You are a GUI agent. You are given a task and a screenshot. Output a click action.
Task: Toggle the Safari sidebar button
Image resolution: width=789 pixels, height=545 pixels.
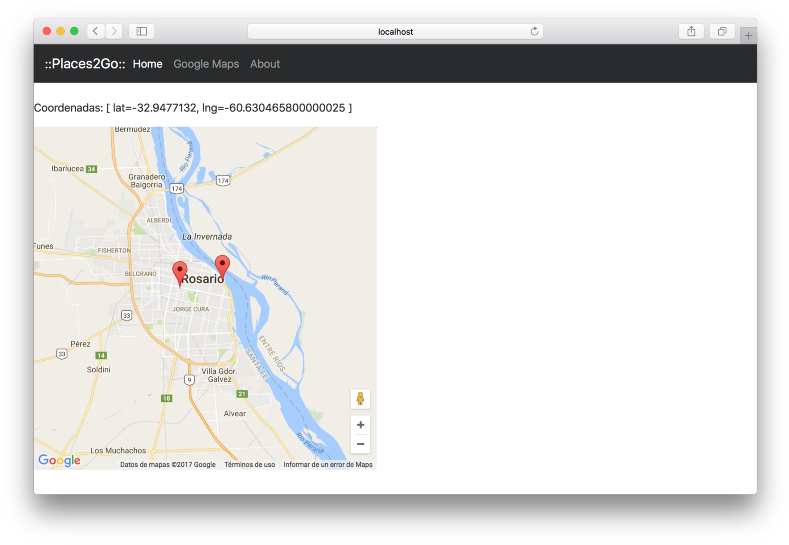click(142, 31)
